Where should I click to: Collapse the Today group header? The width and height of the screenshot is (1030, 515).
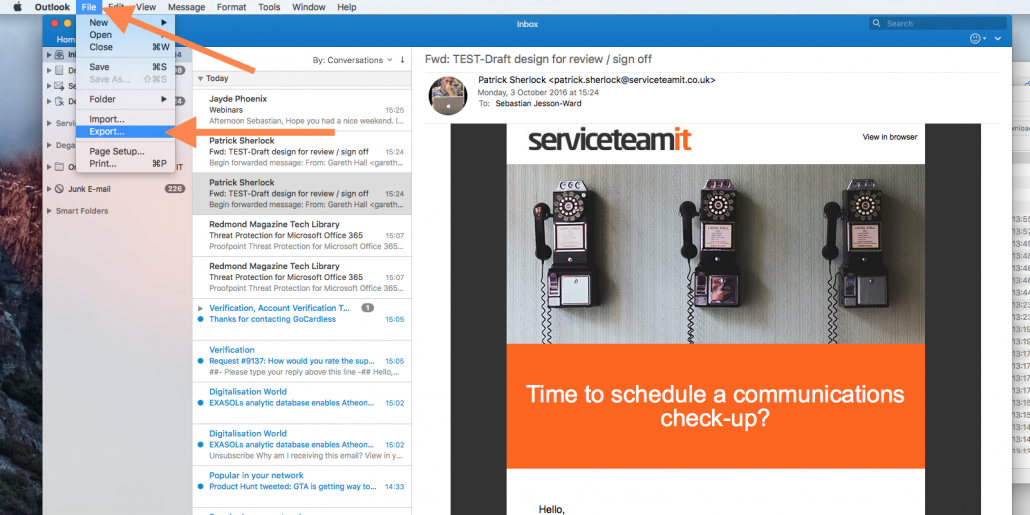coord(201,78)
